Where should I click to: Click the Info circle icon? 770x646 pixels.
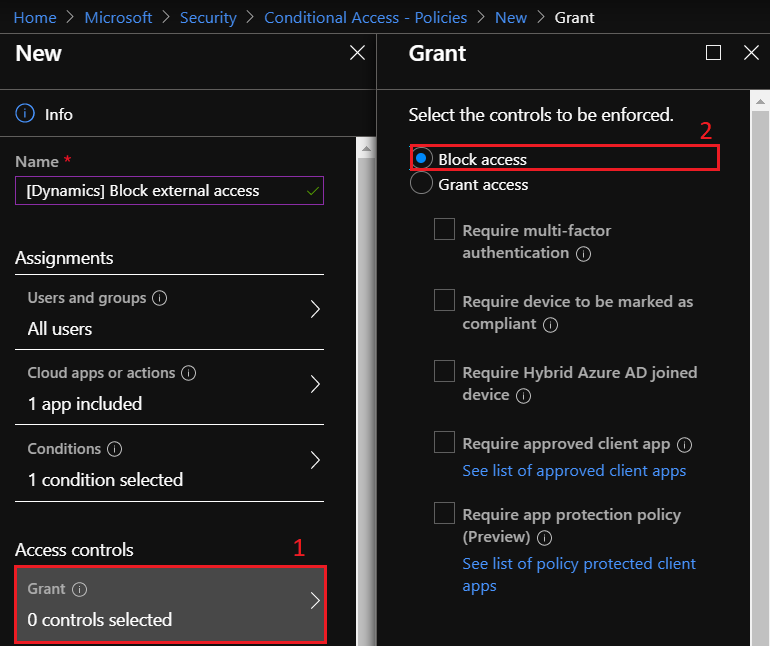point(25,113)
